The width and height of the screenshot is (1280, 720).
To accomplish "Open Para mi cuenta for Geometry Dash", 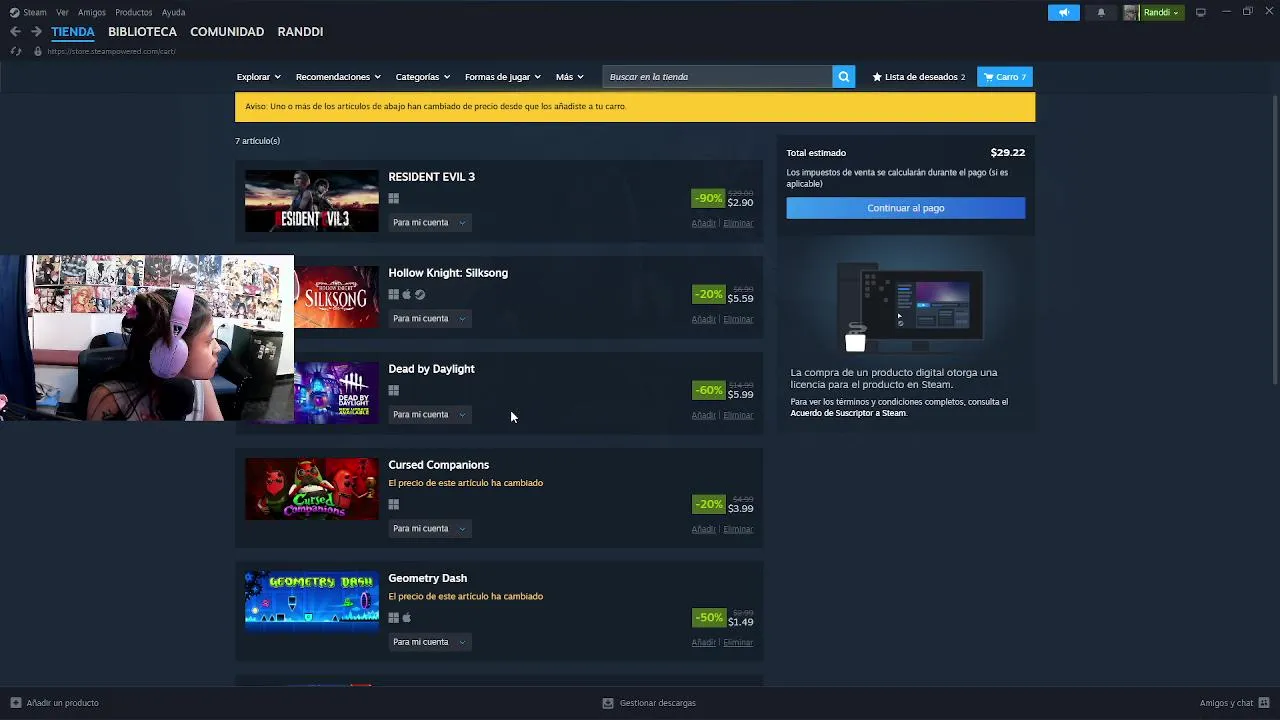I will [x=429, y=642].
